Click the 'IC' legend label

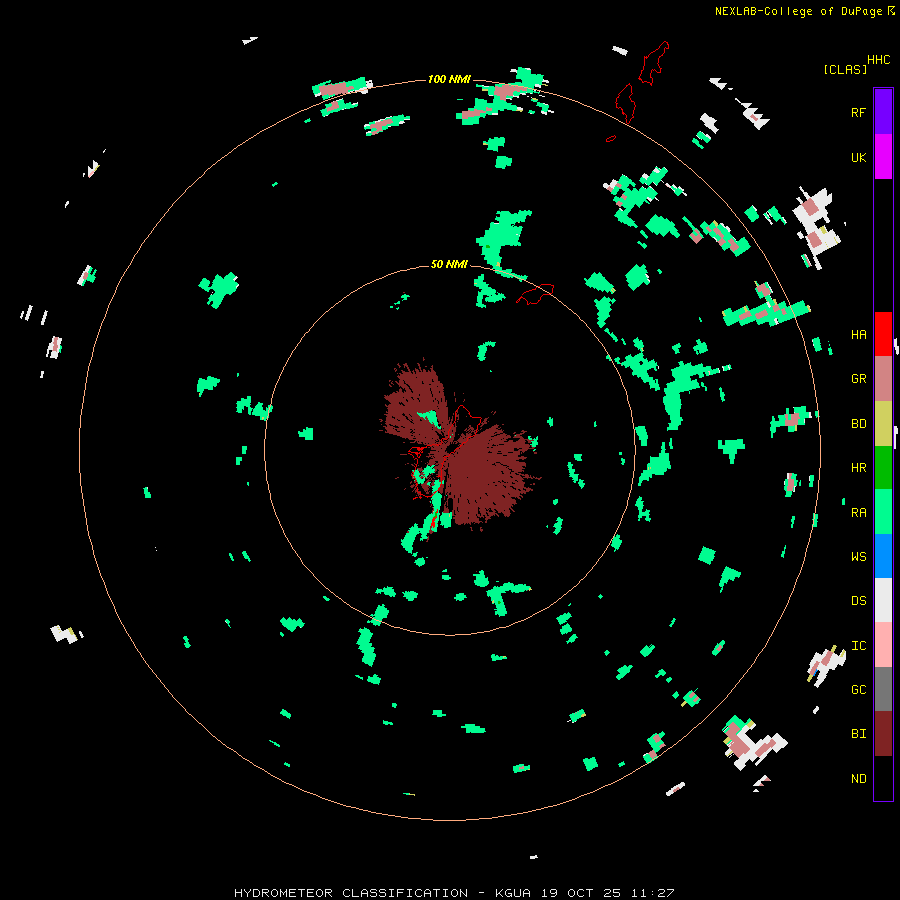tap(858, 646)
